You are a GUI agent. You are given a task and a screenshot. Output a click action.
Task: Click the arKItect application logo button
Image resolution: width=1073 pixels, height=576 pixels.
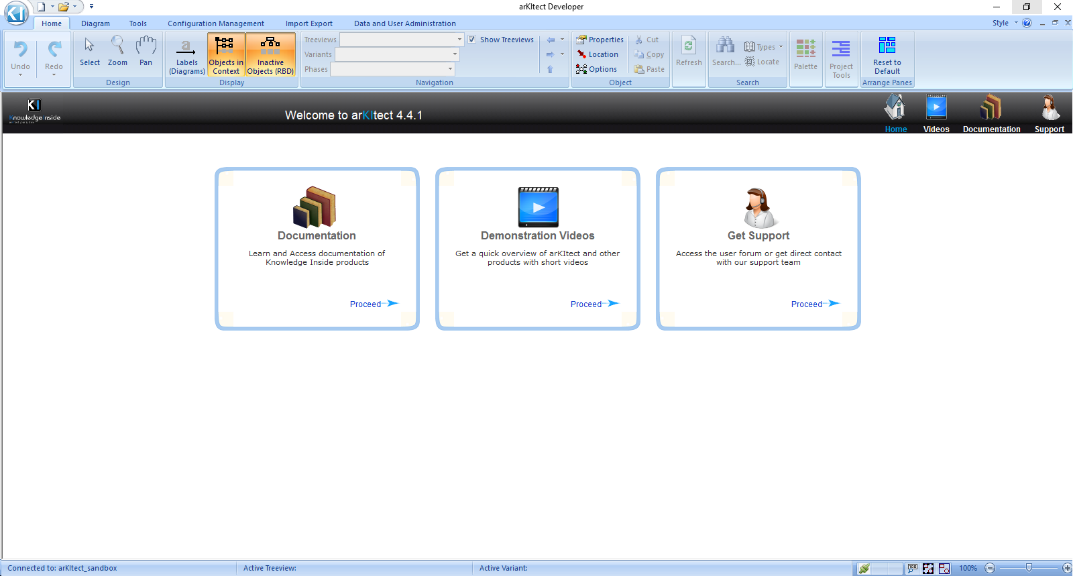(x=16, y=14)
